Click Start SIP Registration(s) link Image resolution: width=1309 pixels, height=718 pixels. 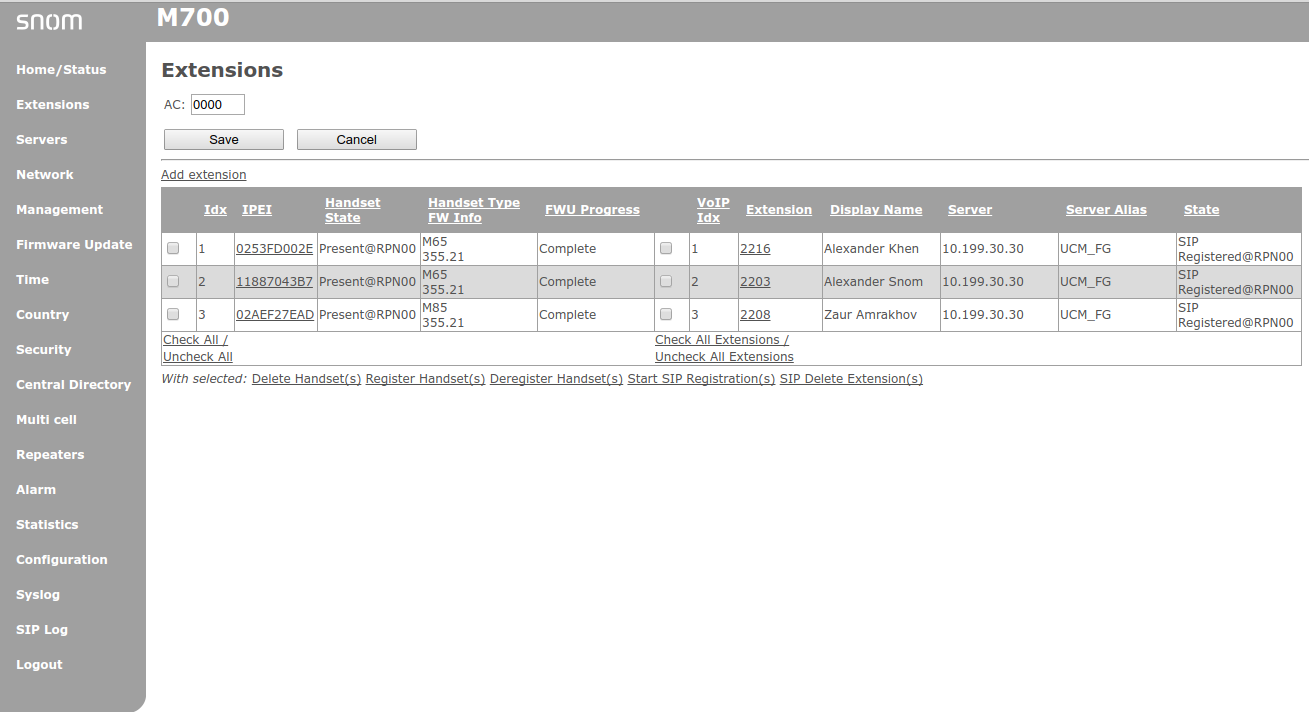tap(701, 379)
